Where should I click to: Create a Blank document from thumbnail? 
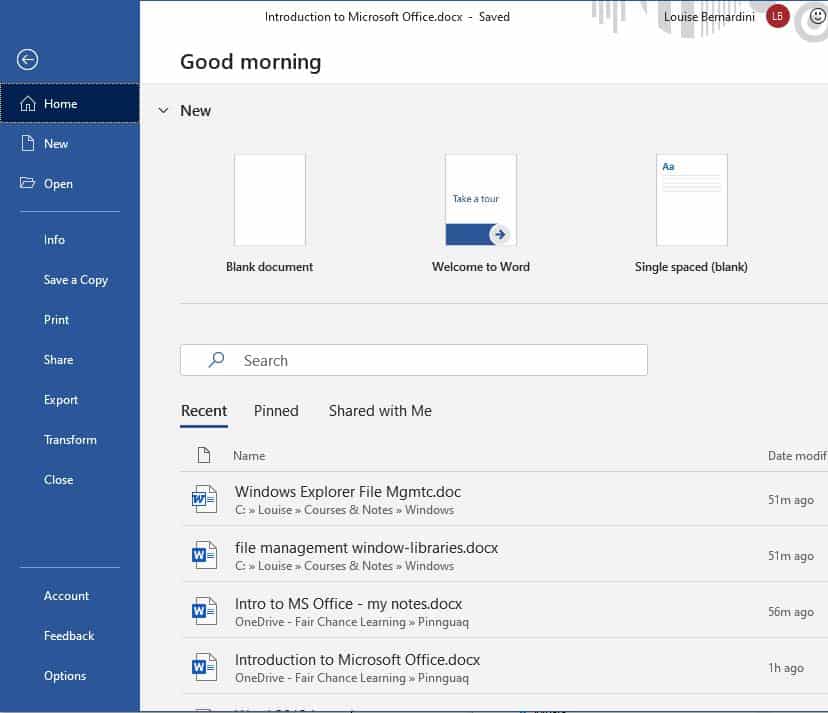pos(270,200)
